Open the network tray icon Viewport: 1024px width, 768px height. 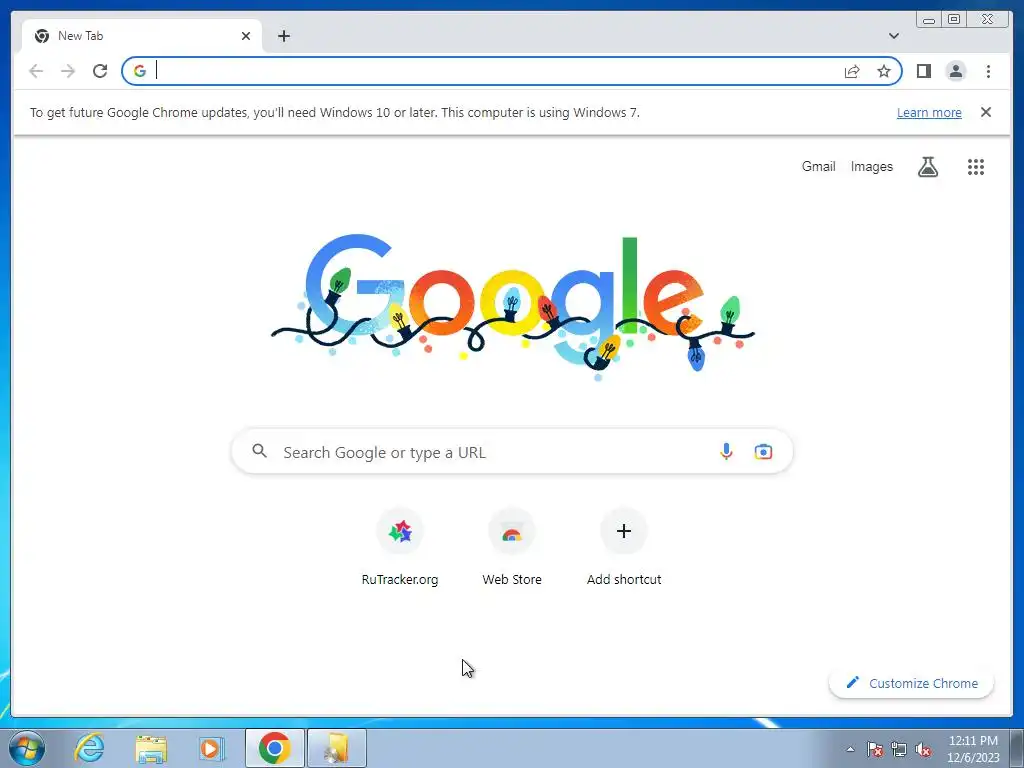(x=899, y=749)
